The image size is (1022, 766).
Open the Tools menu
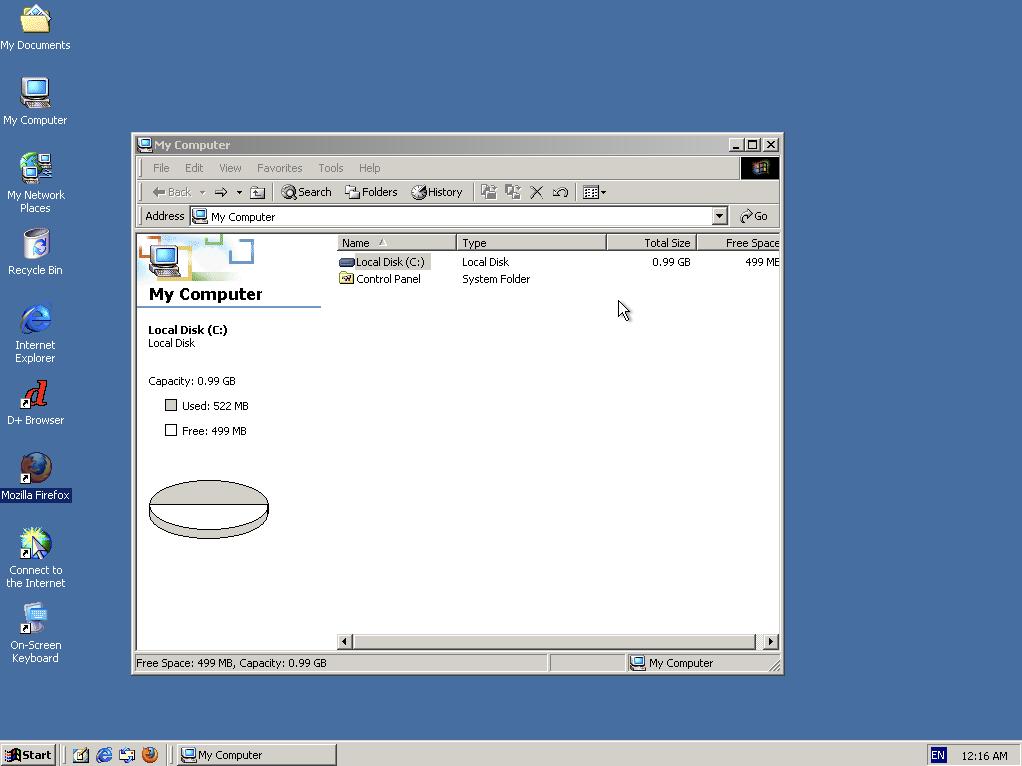pos(330,168)
